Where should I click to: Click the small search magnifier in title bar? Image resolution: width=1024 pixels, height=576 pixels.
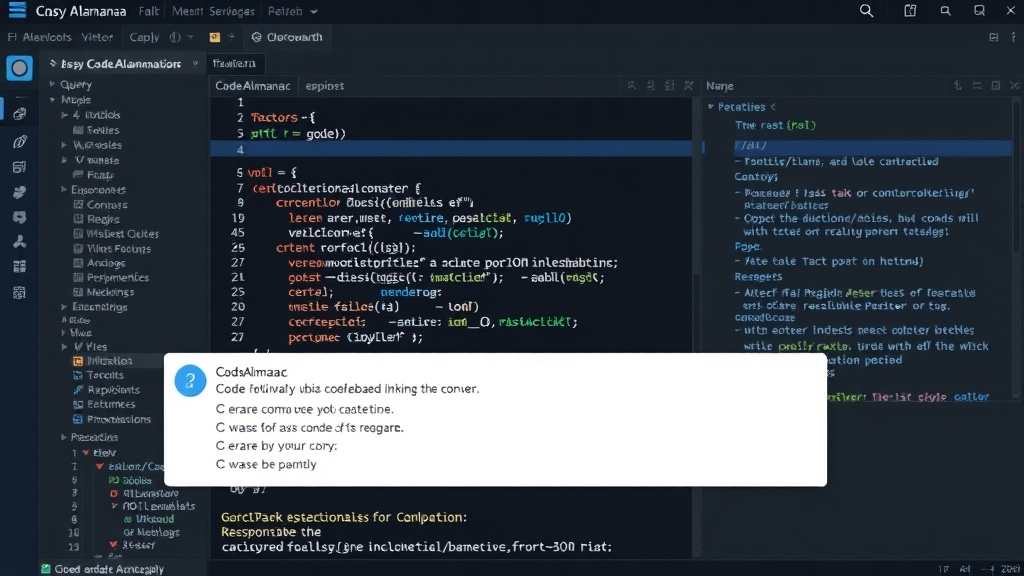coord(945,11)
